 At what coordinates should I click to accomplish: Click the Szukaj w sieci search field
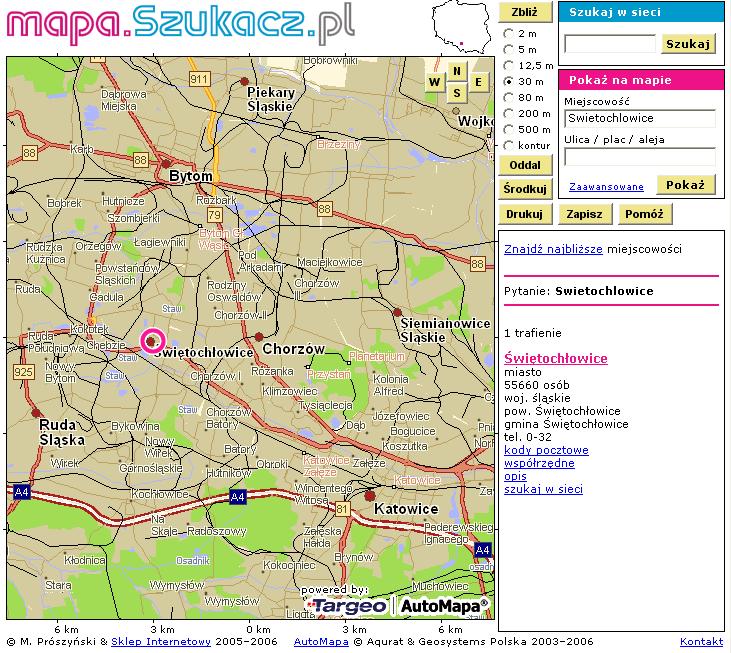pyautogui.click(x=609, y=44)
